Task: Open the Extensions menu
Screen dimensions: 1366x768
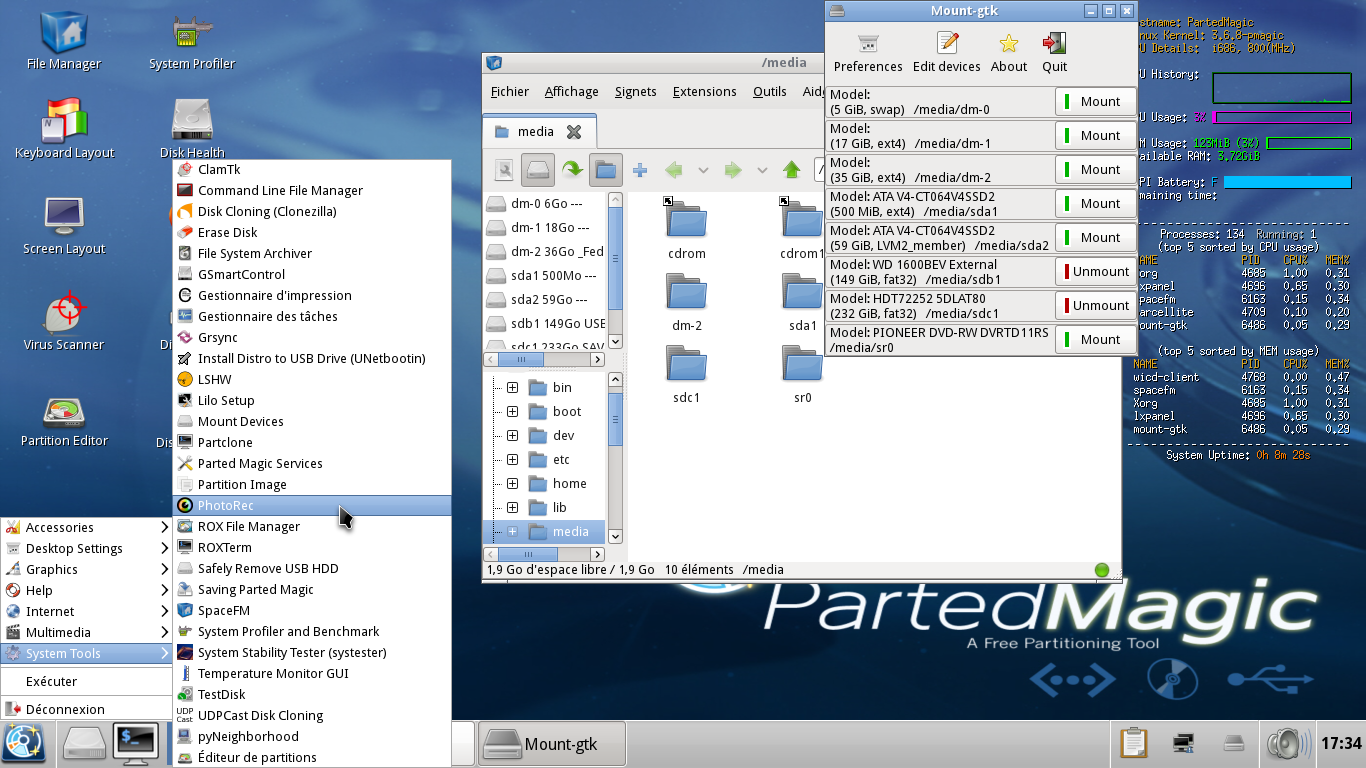Action: (704, 91)
